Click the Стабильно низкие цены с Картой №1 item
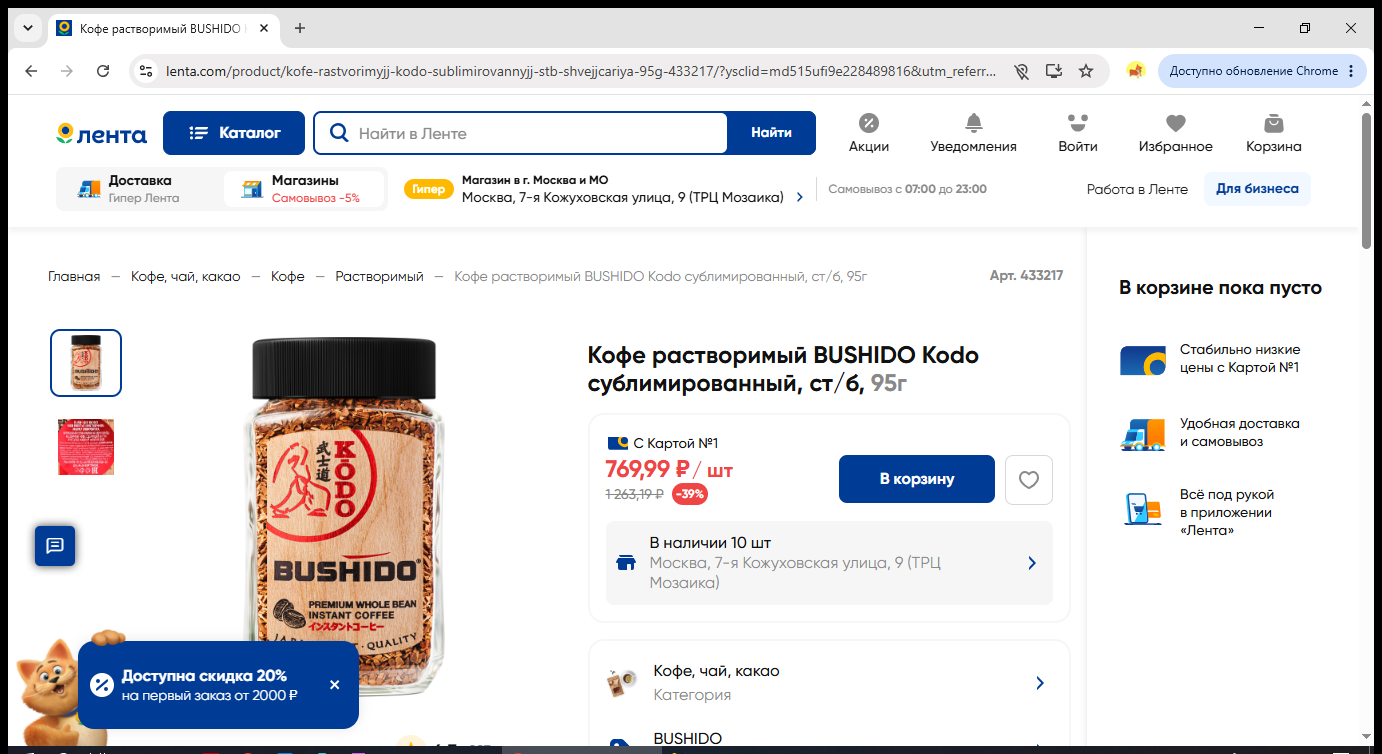 (x=1210, y=359)
